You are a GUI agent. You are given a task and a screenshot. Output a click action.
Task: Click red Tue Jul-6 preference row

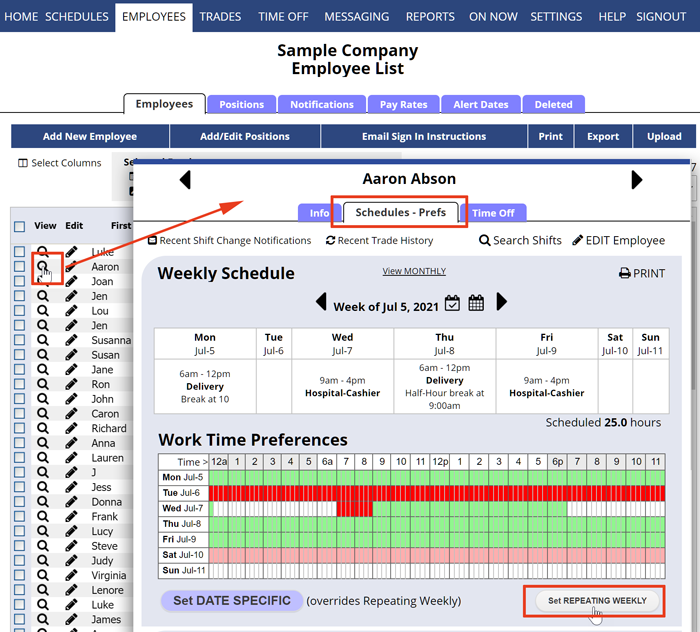pyautogui.click(x=437, y=493)
